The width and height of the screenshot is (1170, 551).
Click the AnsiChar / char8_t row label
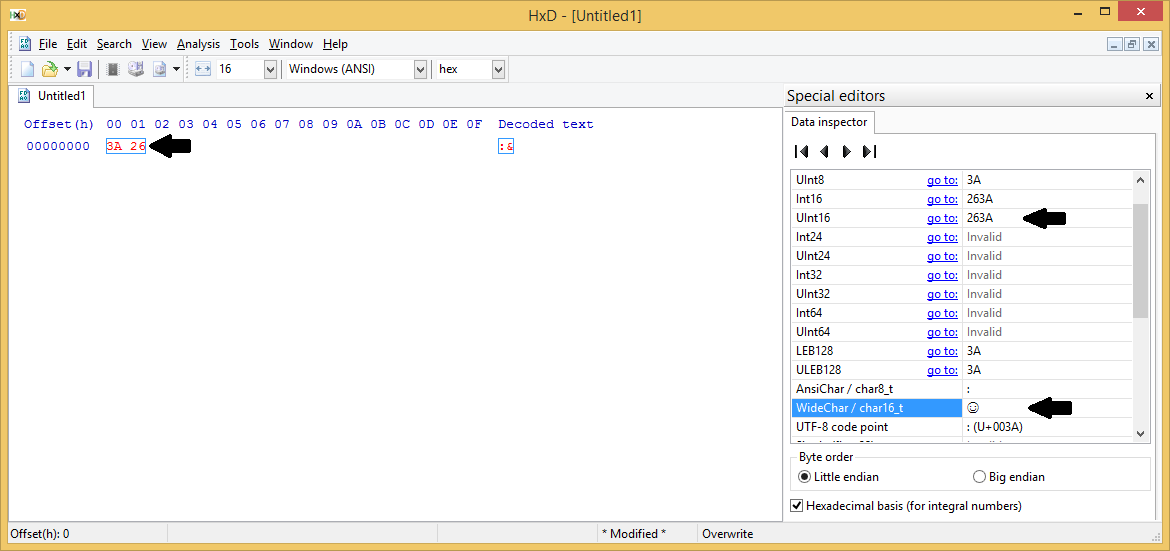(845, 389)
